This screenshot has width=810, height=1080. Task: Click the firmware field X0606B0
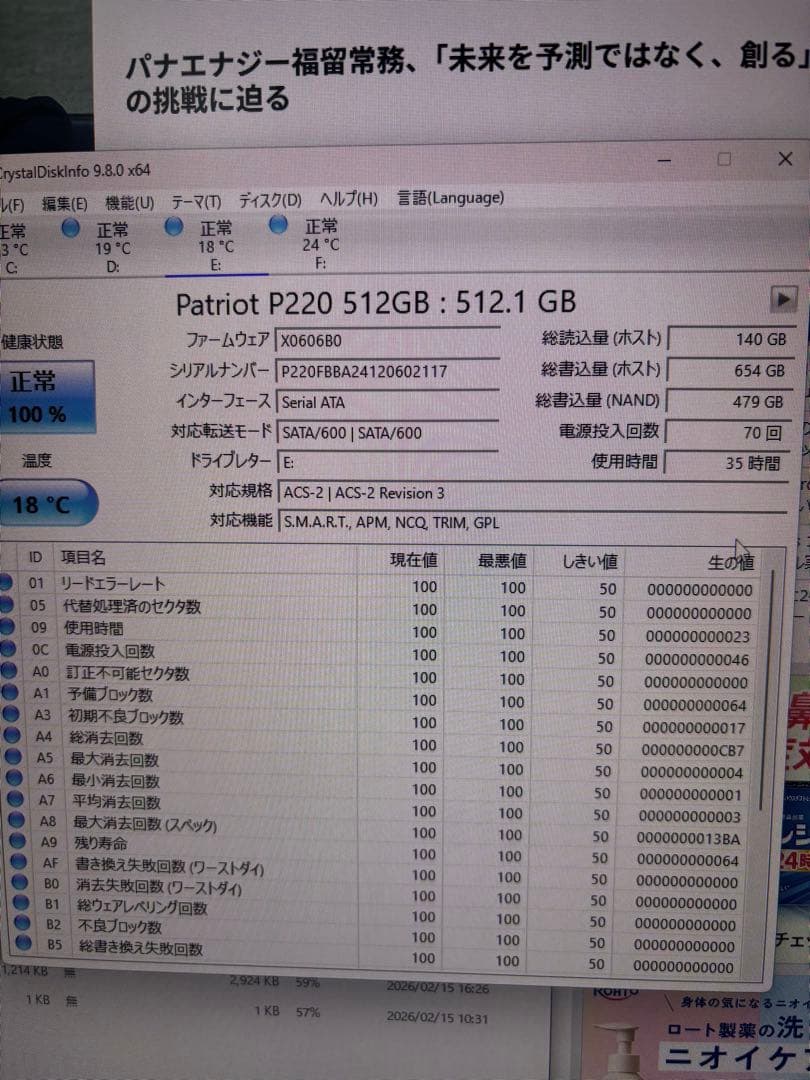pyautogui.click(x=387, y=340)
